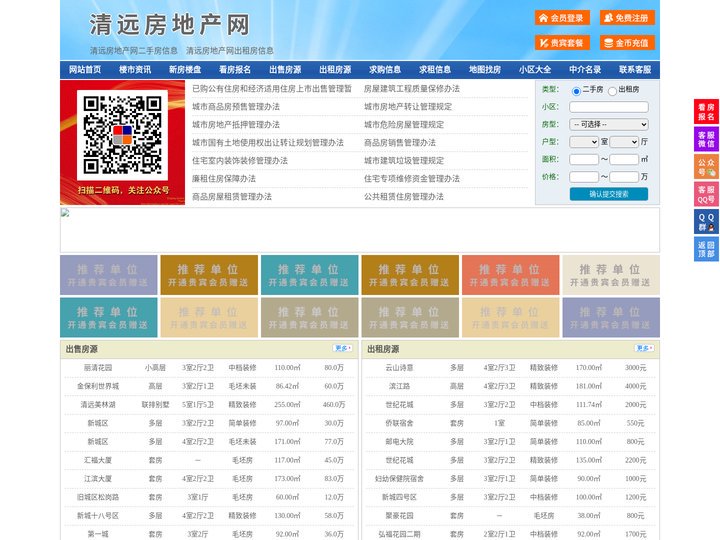This screenshot has height=540, width=720.
Task: Click the 客服微信 floating sidebar icon
Action: coord(706,139)
